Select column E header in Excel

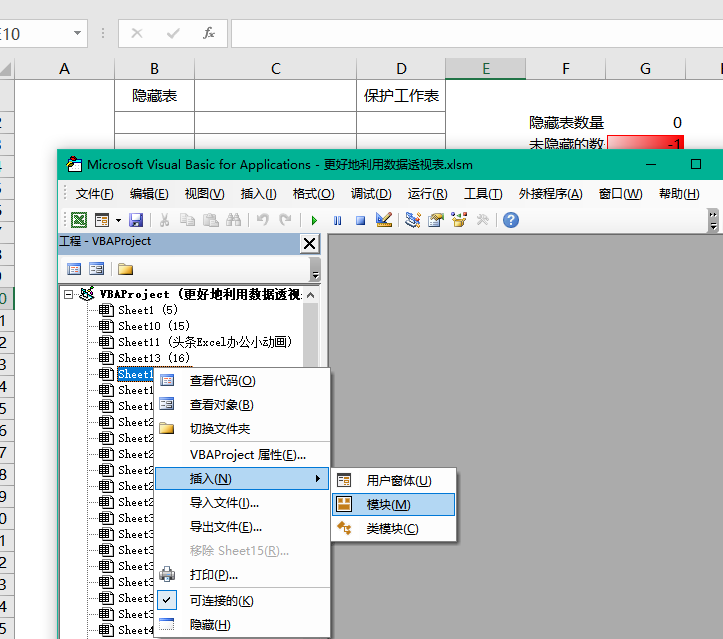[x=486, y=69]
